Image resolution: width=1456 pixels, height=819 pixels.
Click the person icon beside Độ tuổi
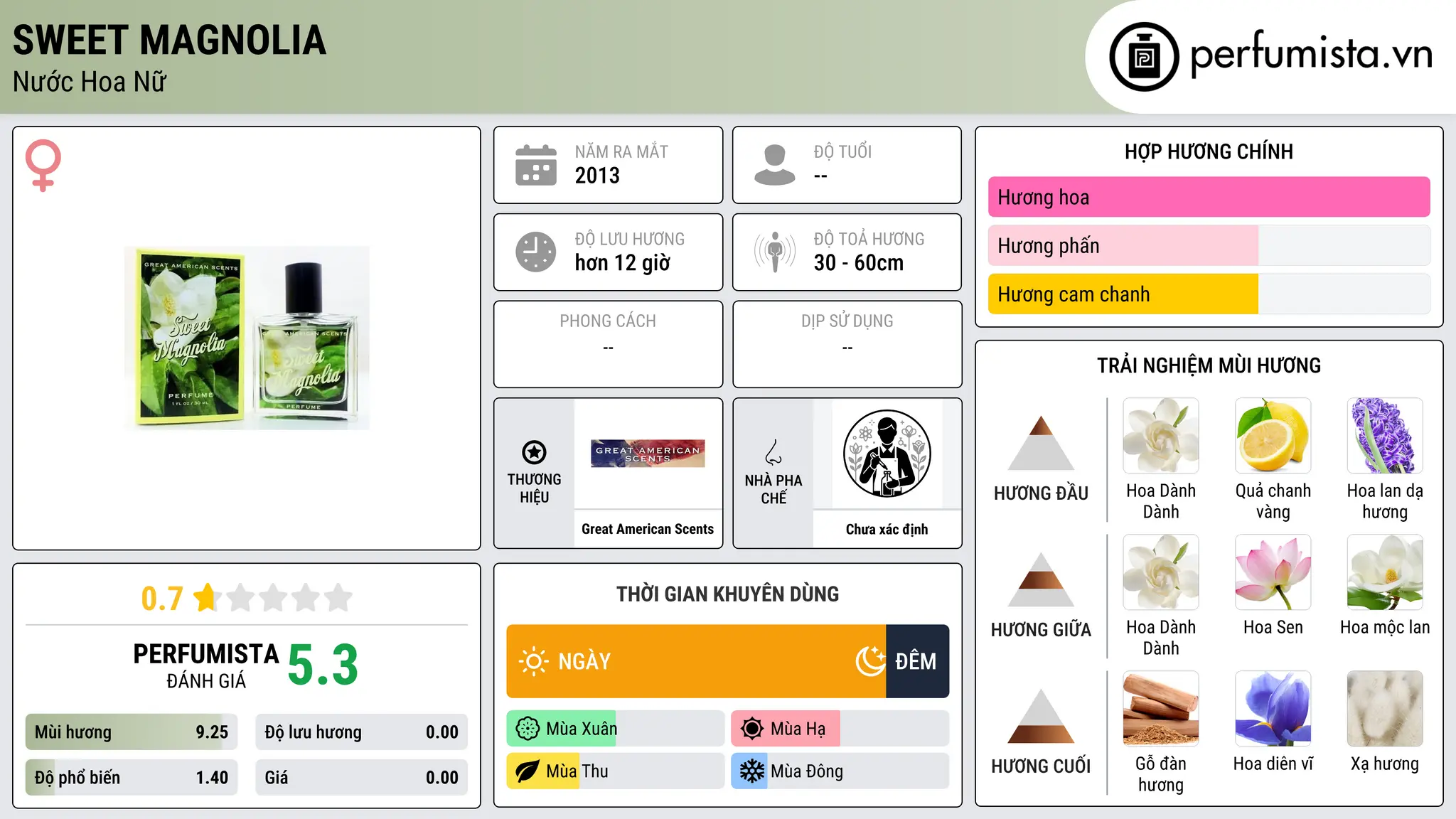(x=774, y=165)
